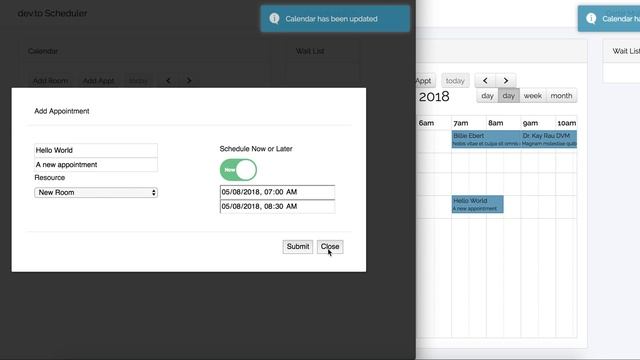Click the dimmed Calendar panel heading
The width and height of the screenshot is (640, 360).
click(x=43, y=51)
